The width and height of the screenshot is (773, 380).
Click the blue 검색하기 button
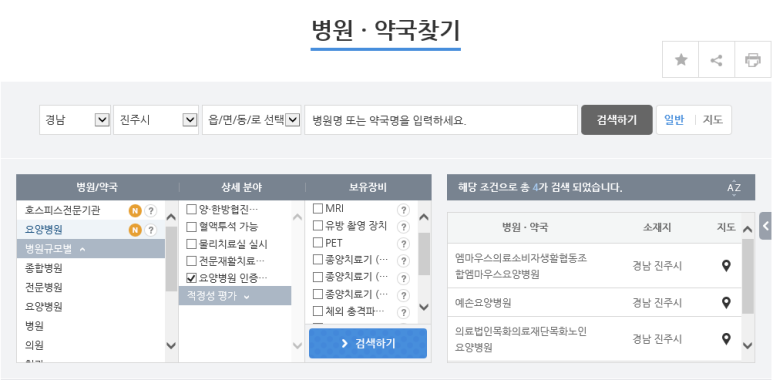368,344
